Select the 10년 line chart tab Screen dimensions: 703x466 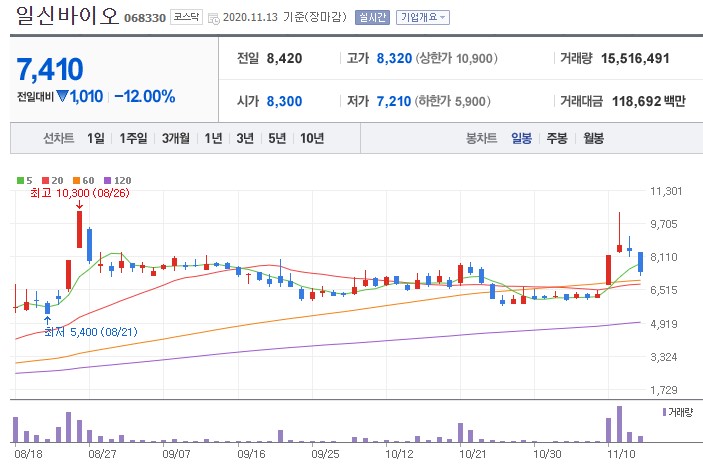pyautogui.click(x=312, y=138)
